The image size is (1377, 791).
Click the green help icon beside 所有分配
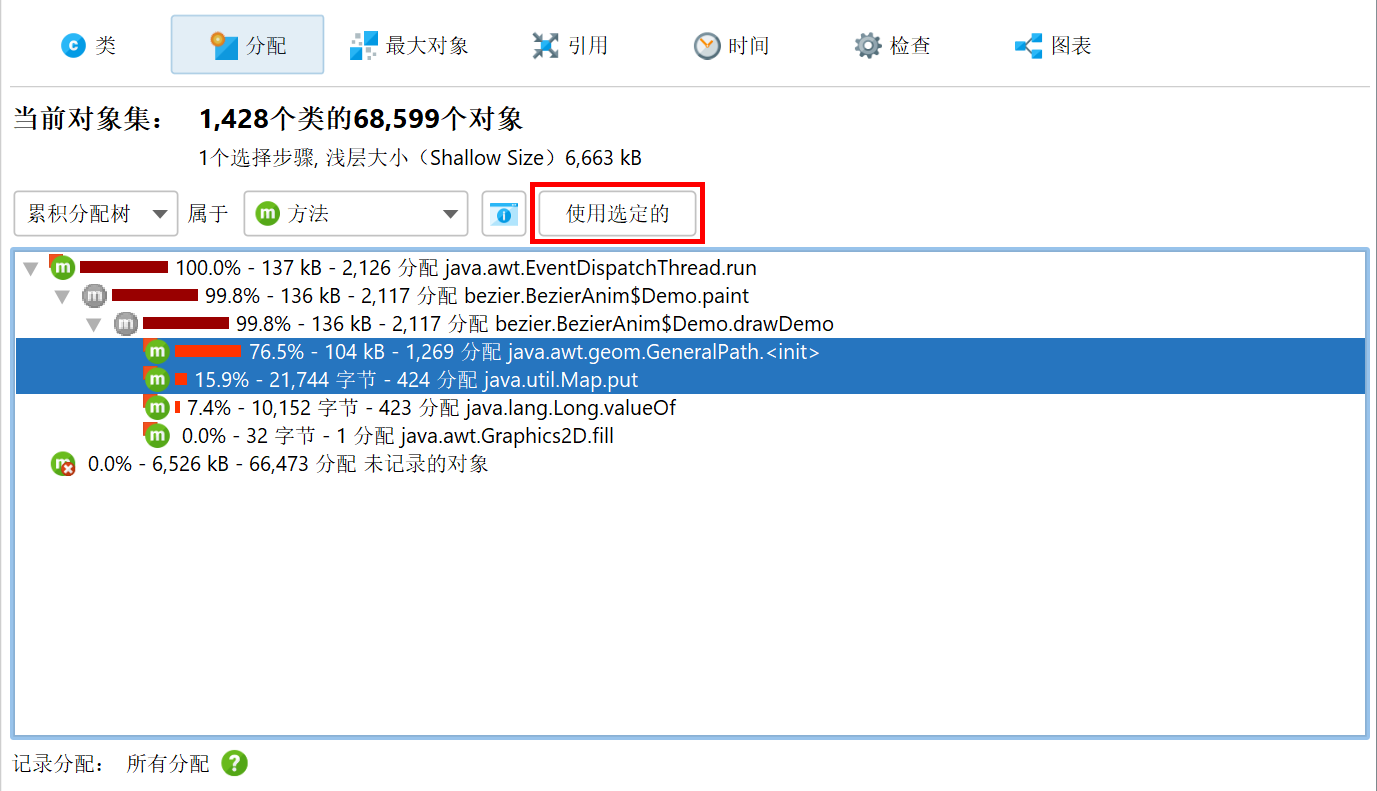(x=234, y=764)
